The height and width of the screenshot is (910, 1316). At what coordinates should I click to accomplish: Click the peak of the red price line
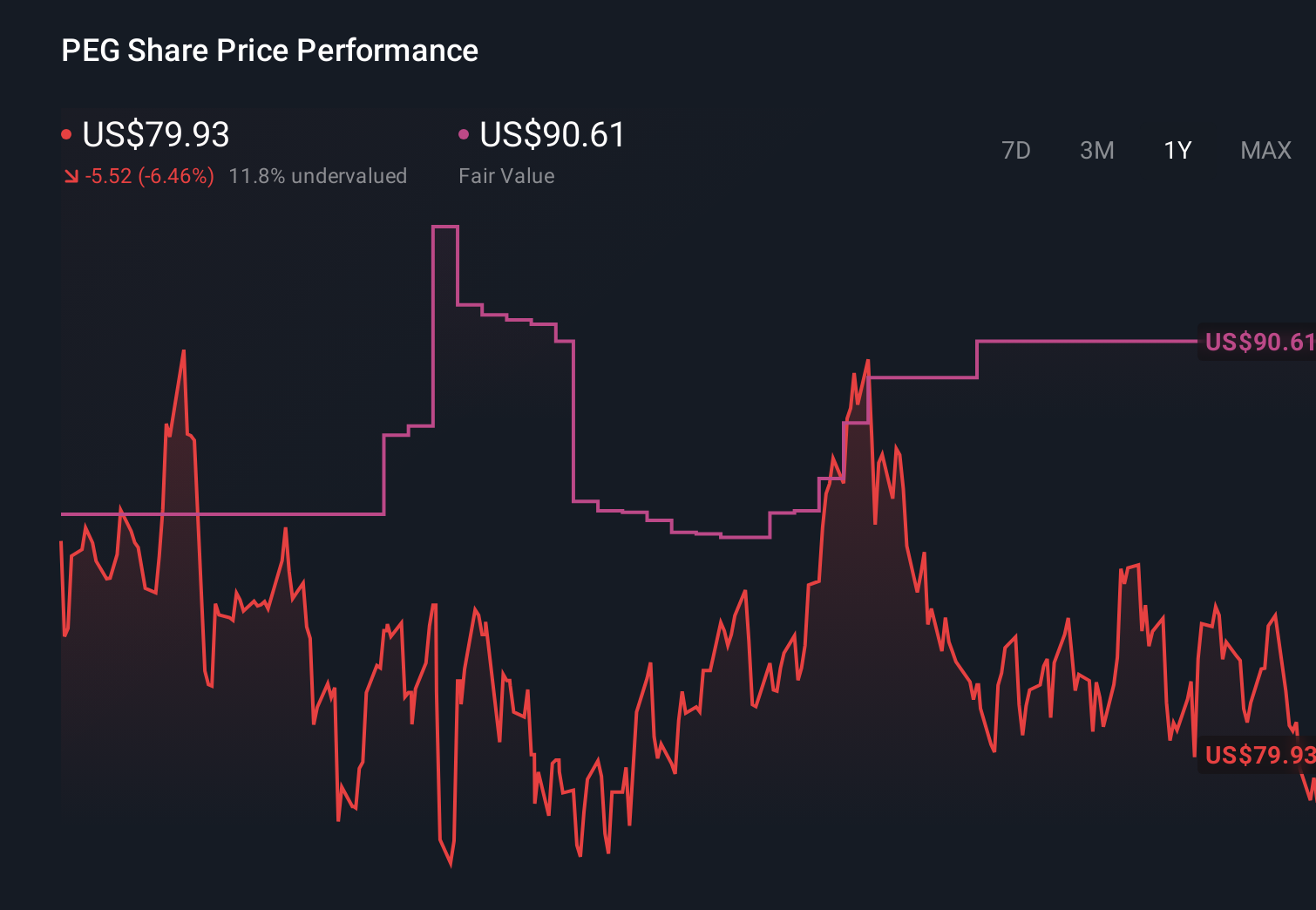[x=184, y=351]
